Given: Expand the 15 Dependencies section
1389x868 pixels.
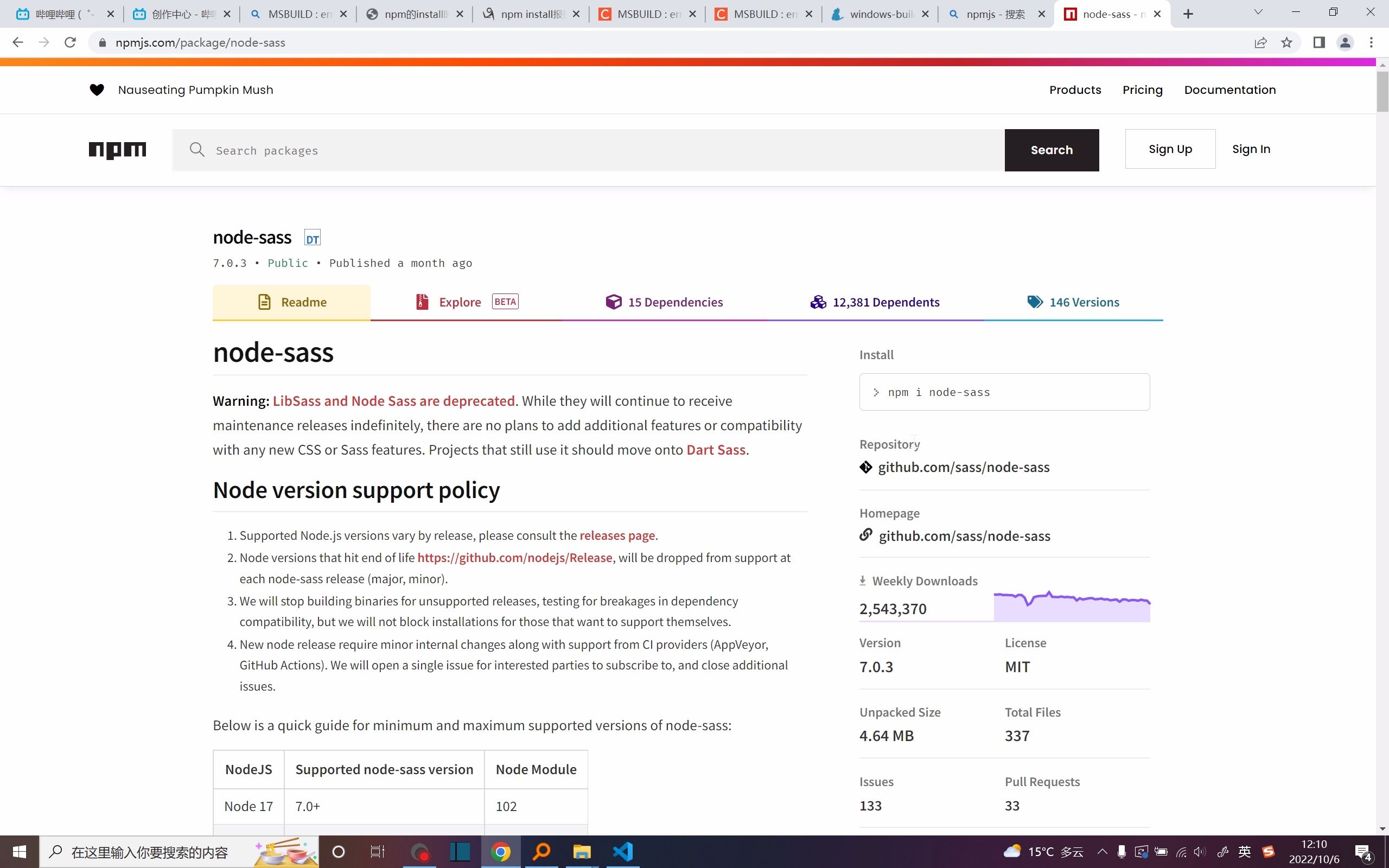Looking at the screenshot, I should (x=665, y=302).
